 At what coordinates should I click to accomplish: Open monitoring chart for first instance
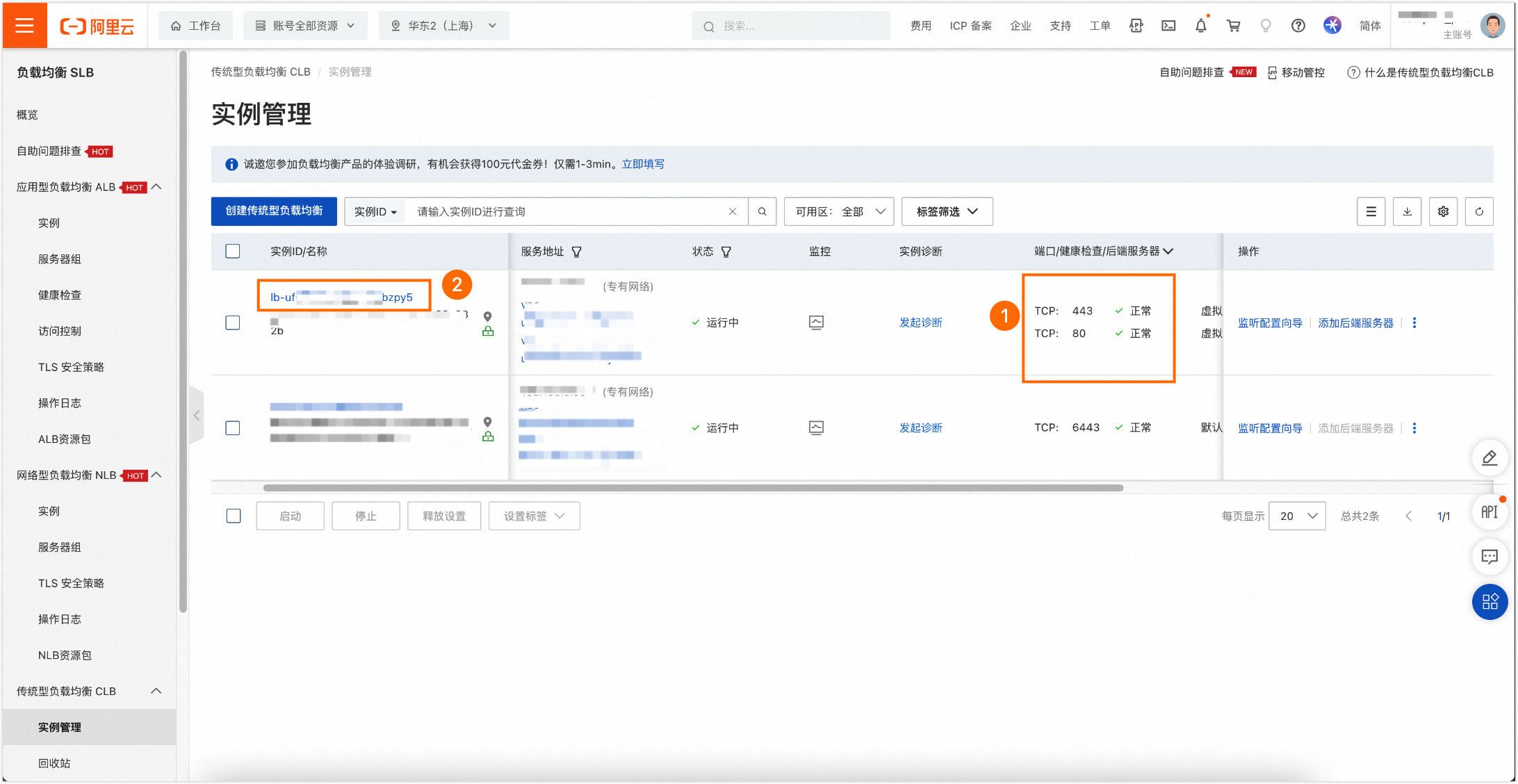tap(816, 322)
